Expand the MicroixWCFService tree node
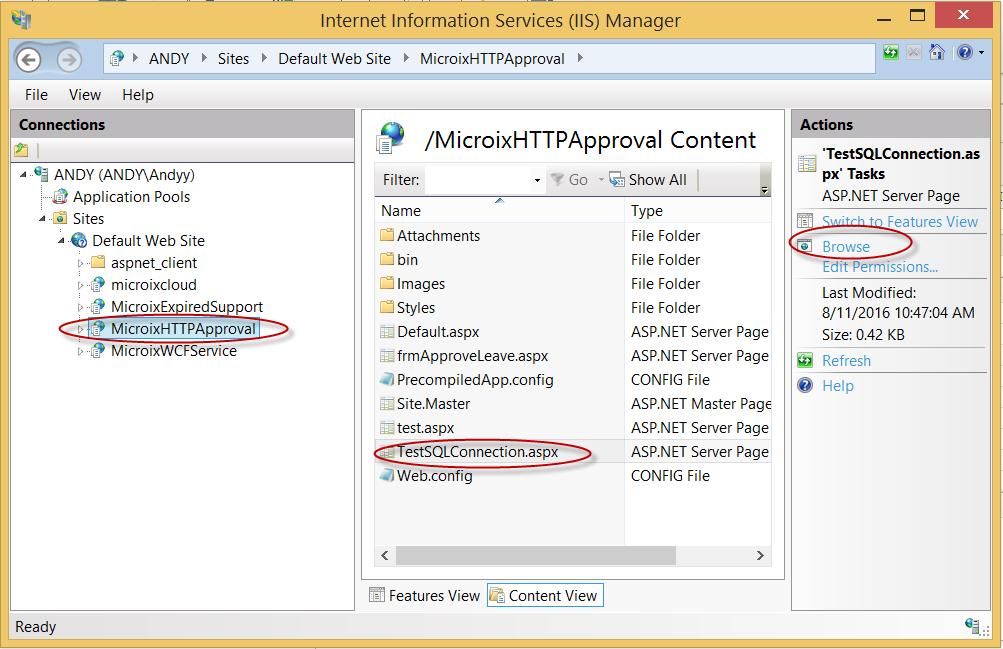The width and height of the screenshot is (1003, 649). (x=81, y=351)
